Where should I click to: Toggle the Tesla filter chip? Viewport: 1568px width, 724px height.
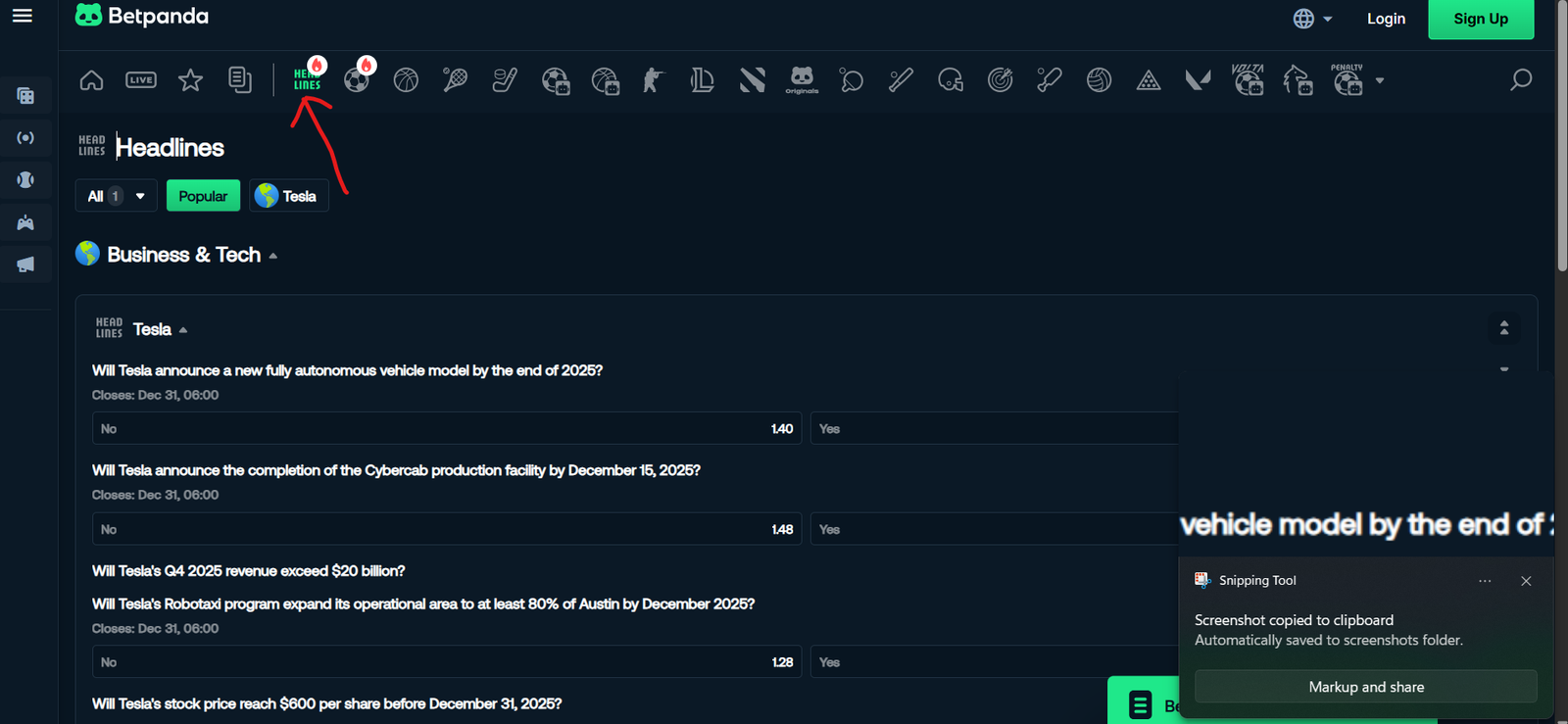pos(288,196)
